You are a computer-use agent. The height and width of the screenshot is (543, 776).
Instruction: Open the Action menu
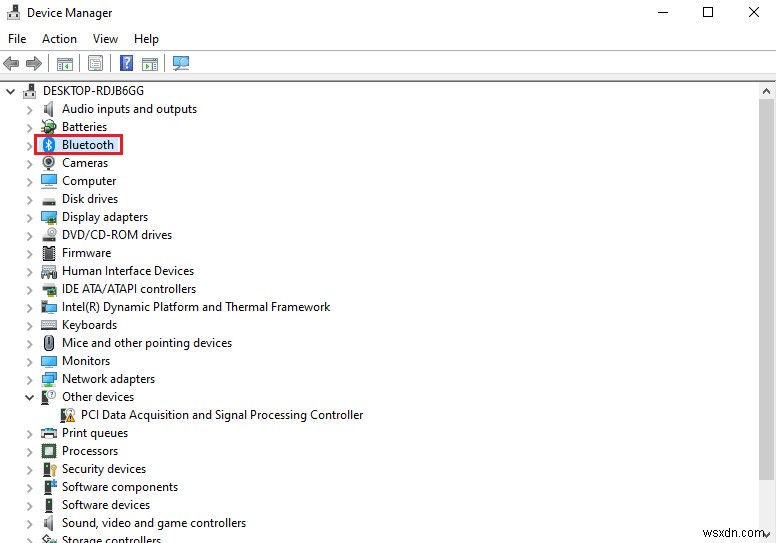pos(59,39)
